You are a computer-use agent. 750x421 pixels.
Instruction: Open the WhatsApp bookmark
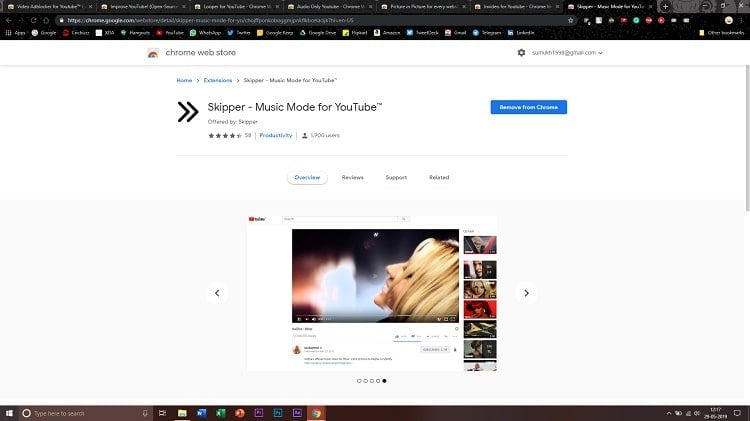click(x=205, y=33)
